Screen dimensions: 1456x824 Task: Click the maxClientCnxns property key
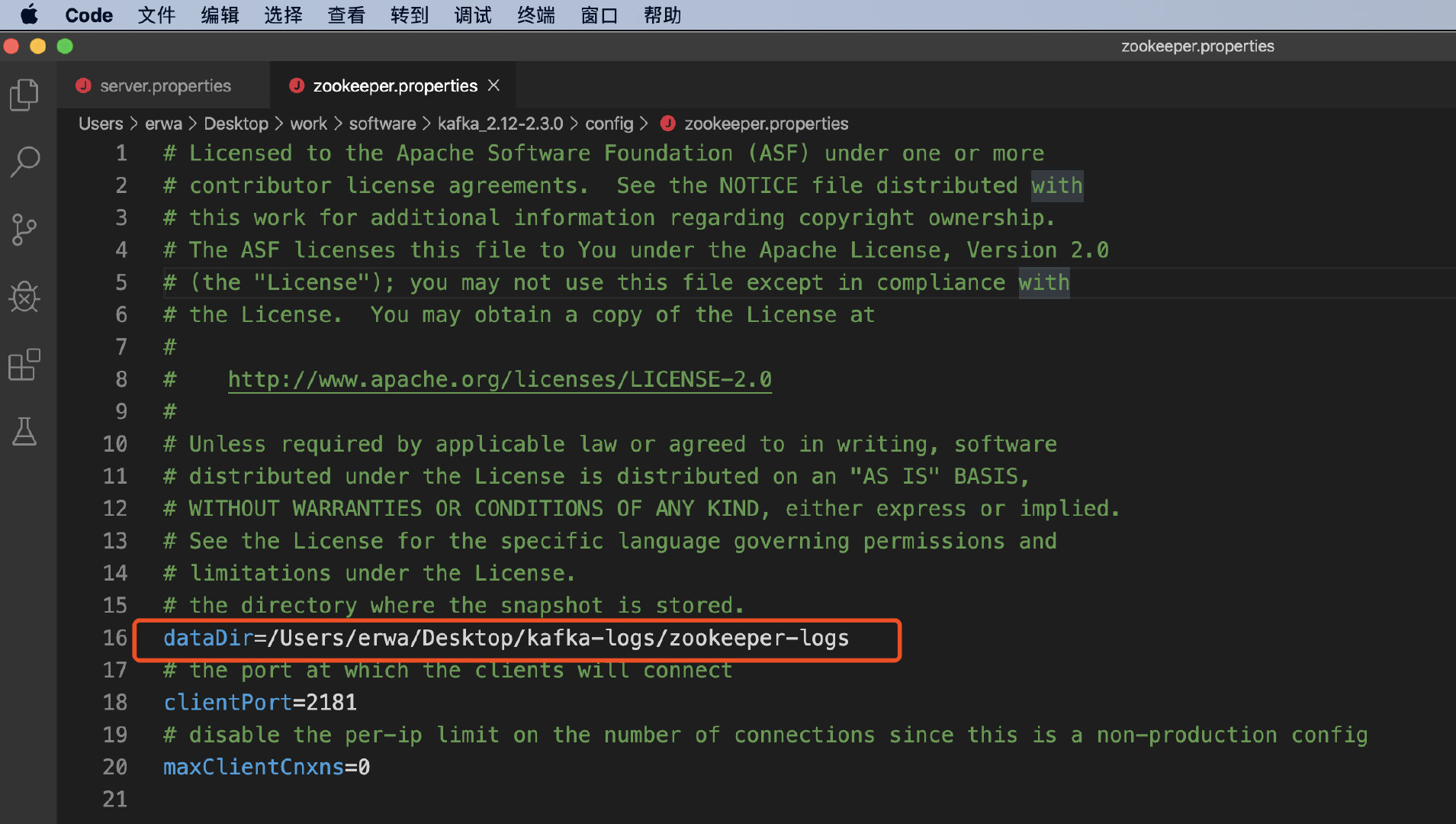[254, 767]
